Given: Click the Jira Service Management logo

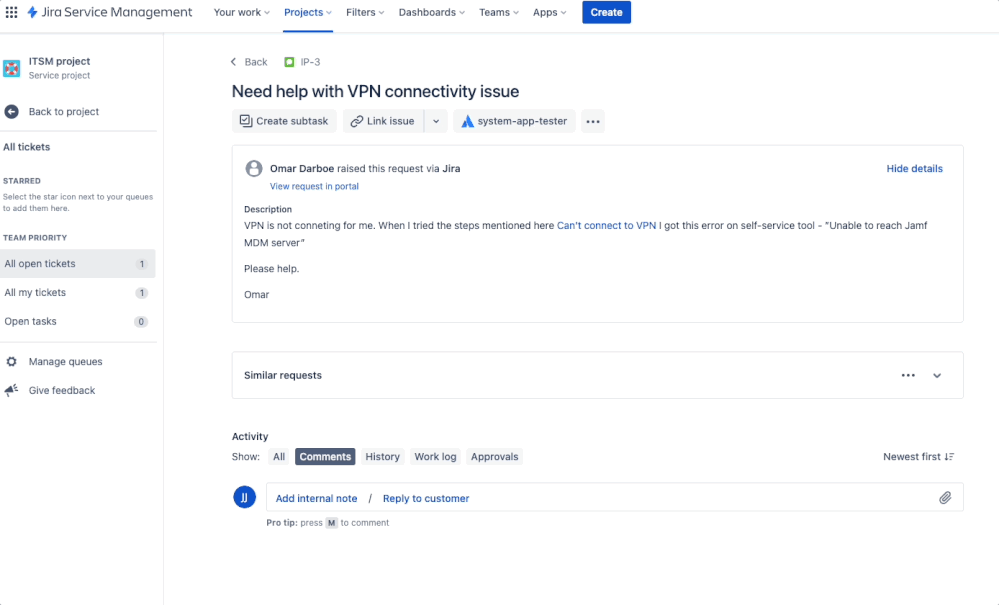Looking at the screenshot, I should (33, 12).
